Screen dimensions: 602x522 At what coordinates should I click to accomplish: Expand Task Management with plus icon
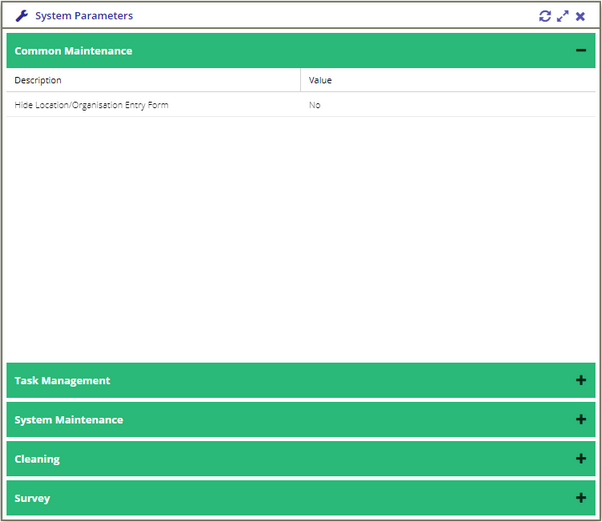pos(581,380)
